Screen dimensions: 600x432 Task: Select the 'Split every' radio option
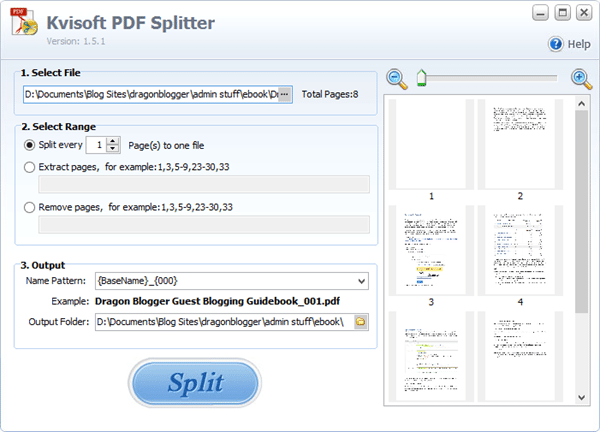pos(29,145)
